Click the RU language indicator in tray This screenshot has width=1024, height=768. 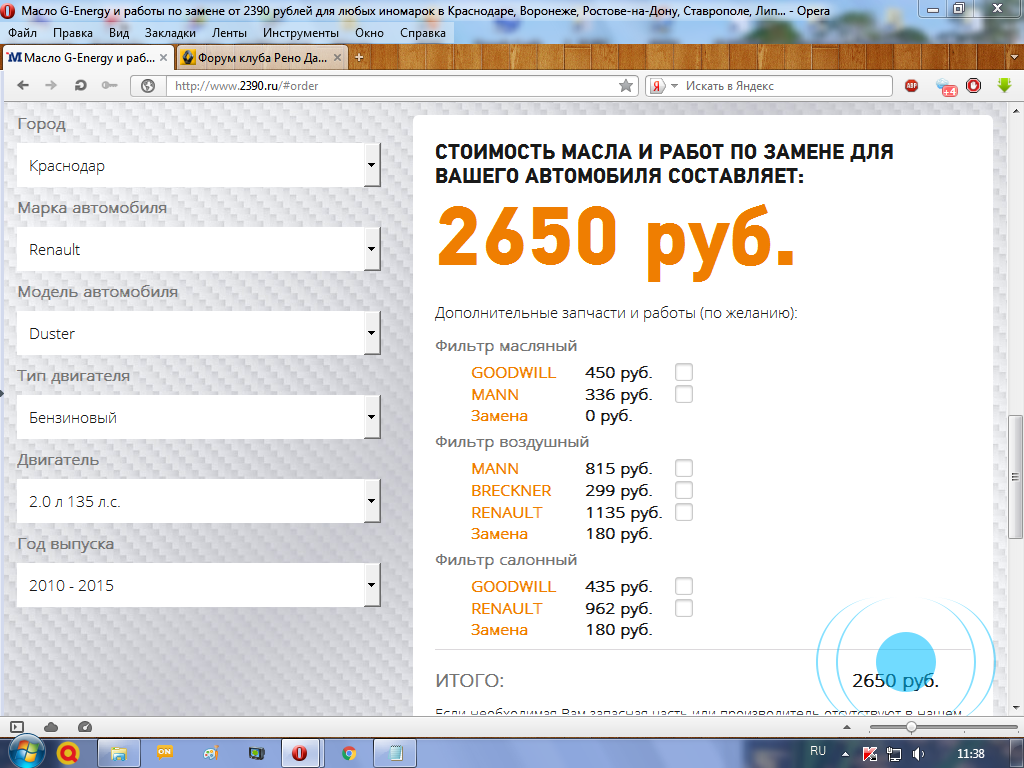[x=818, y=751]
